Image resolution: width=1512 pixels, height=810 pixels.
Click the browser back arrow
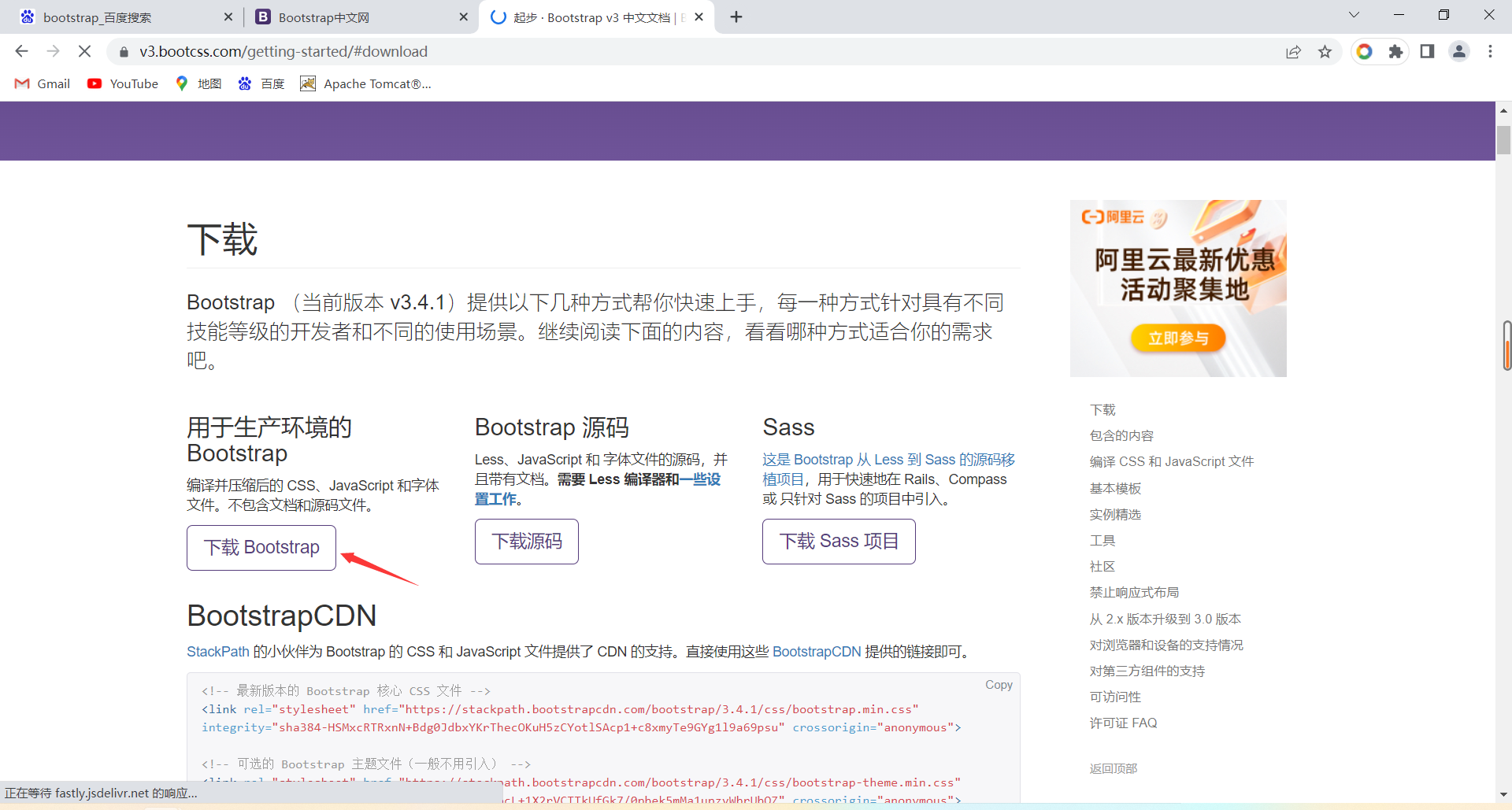(21, 51)
